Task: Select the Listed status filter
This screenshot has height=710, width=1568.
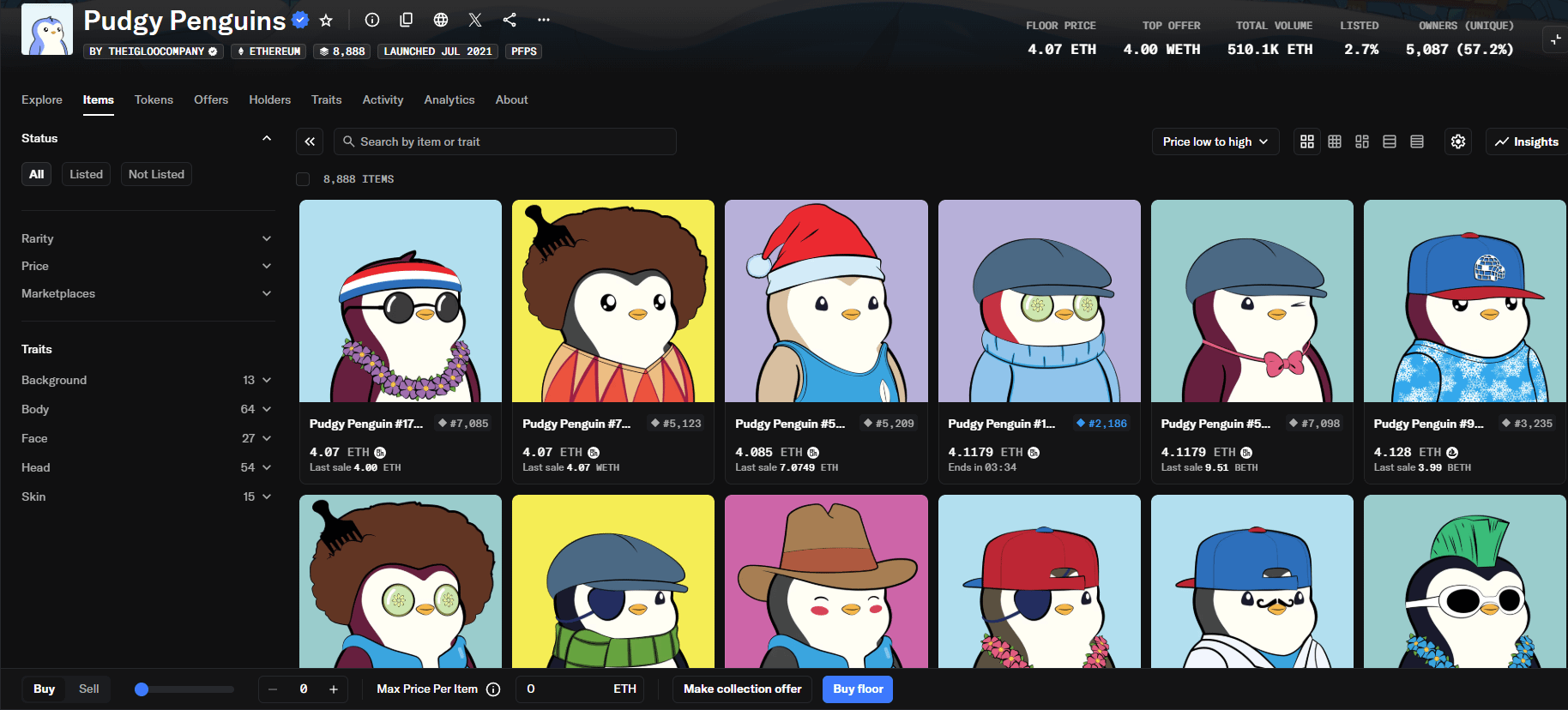Action: (x=86, y=174)
